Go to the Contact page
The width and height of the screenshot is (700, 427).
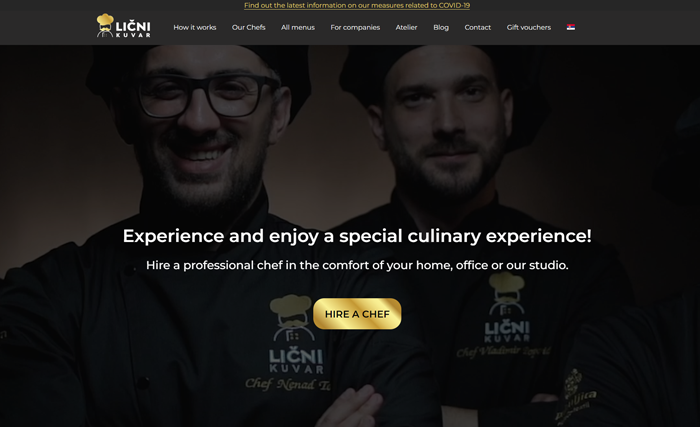(x=478, y=27)
